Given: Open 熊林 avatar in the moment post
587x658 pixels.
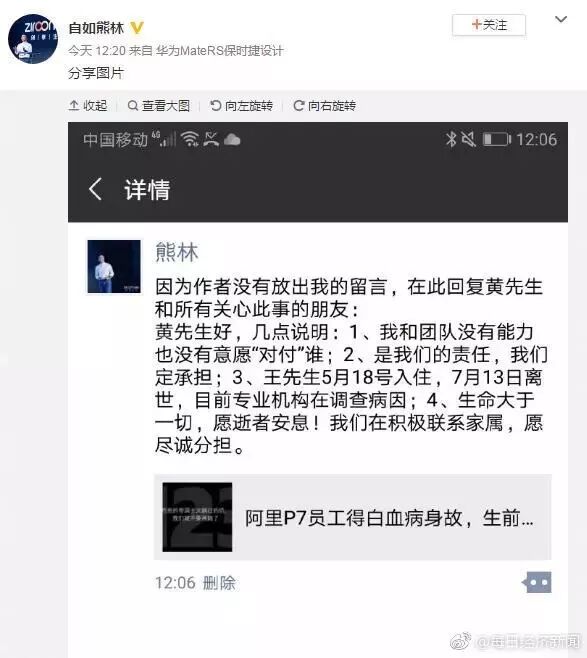Looking at the screenshot, I should click(x=114, y=266).
